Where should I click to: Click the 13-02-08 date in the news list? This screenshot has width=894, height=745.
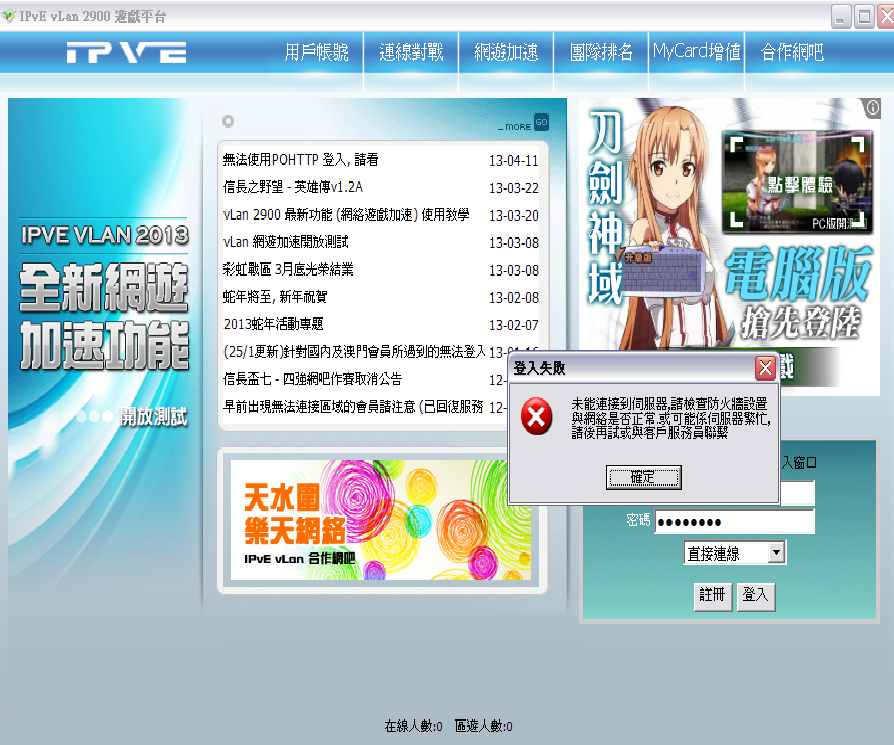(514, 298)
